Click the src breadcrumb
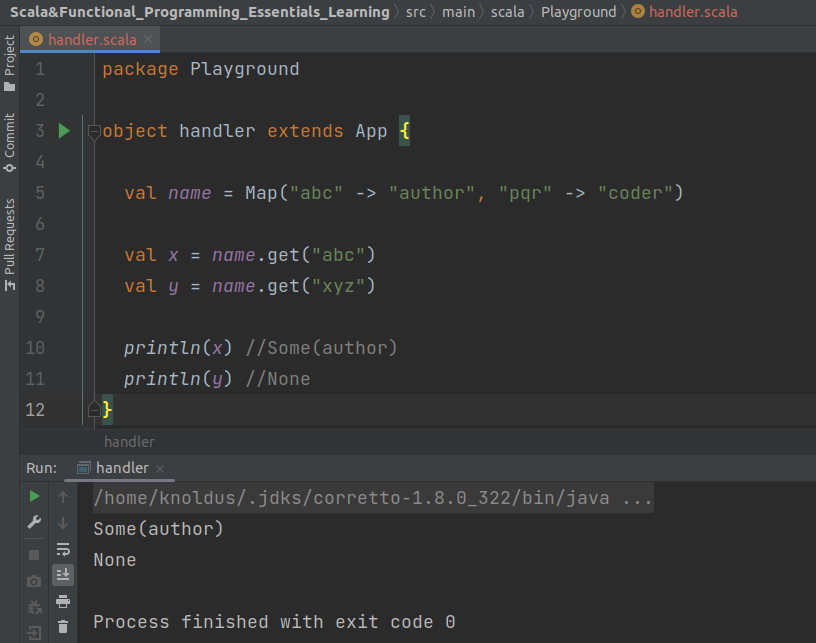The image size is (816, 643). (x=416, y=12)
